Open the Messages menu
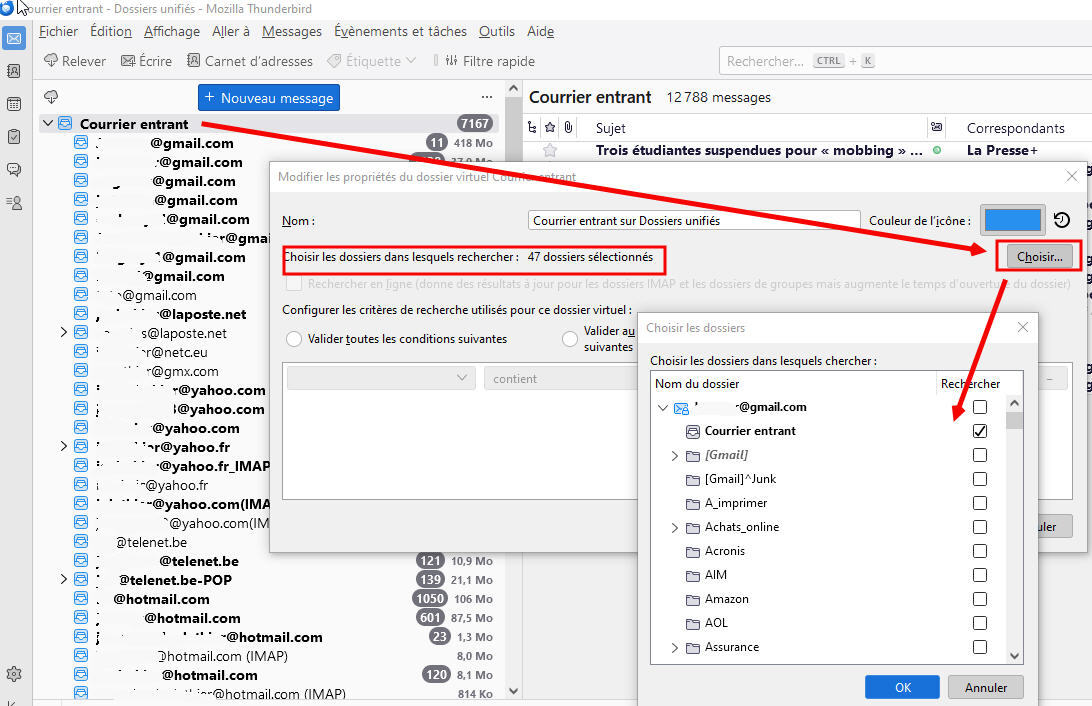Image resolution: width=1092 pixels, height=706 pixels. [x=292, y=31]
